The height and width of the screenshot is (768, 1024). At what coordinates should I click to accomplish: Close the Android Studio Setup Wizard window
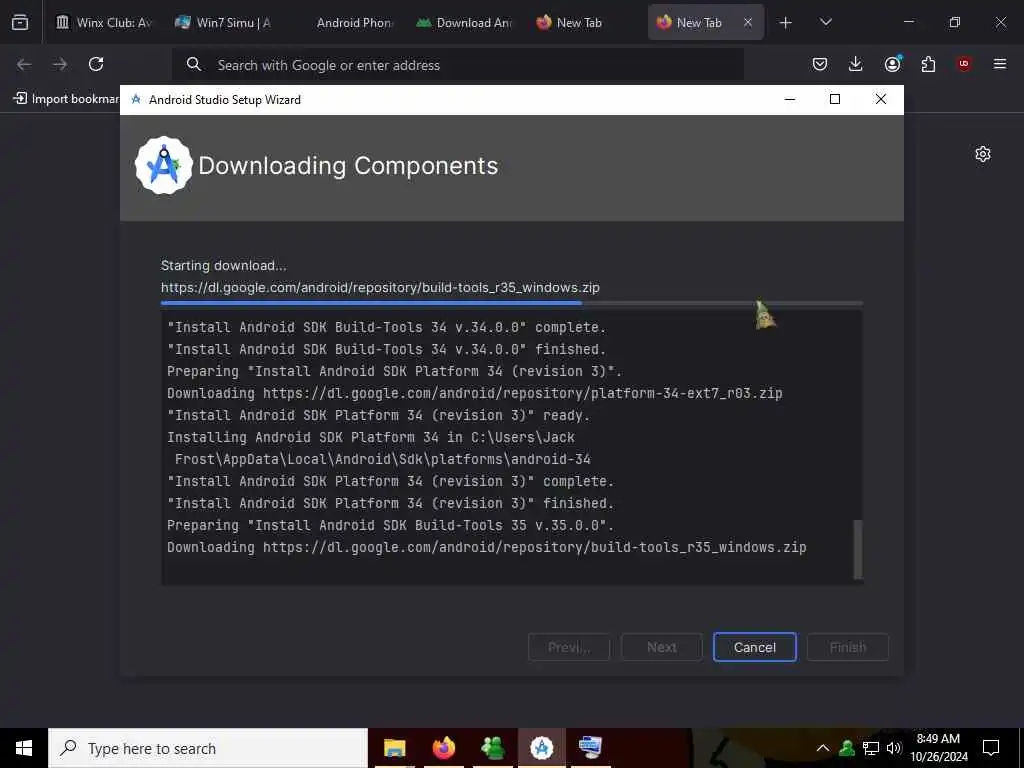tap(880, 99)
